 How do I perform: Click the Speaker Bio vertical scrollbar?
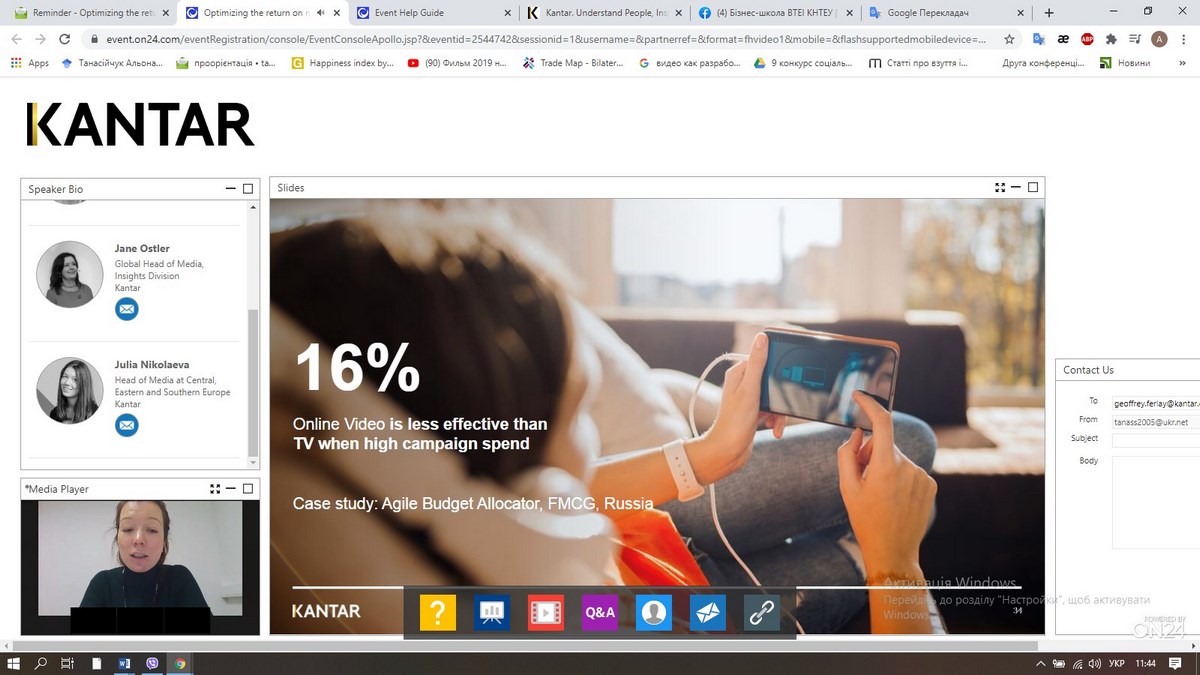252,380
